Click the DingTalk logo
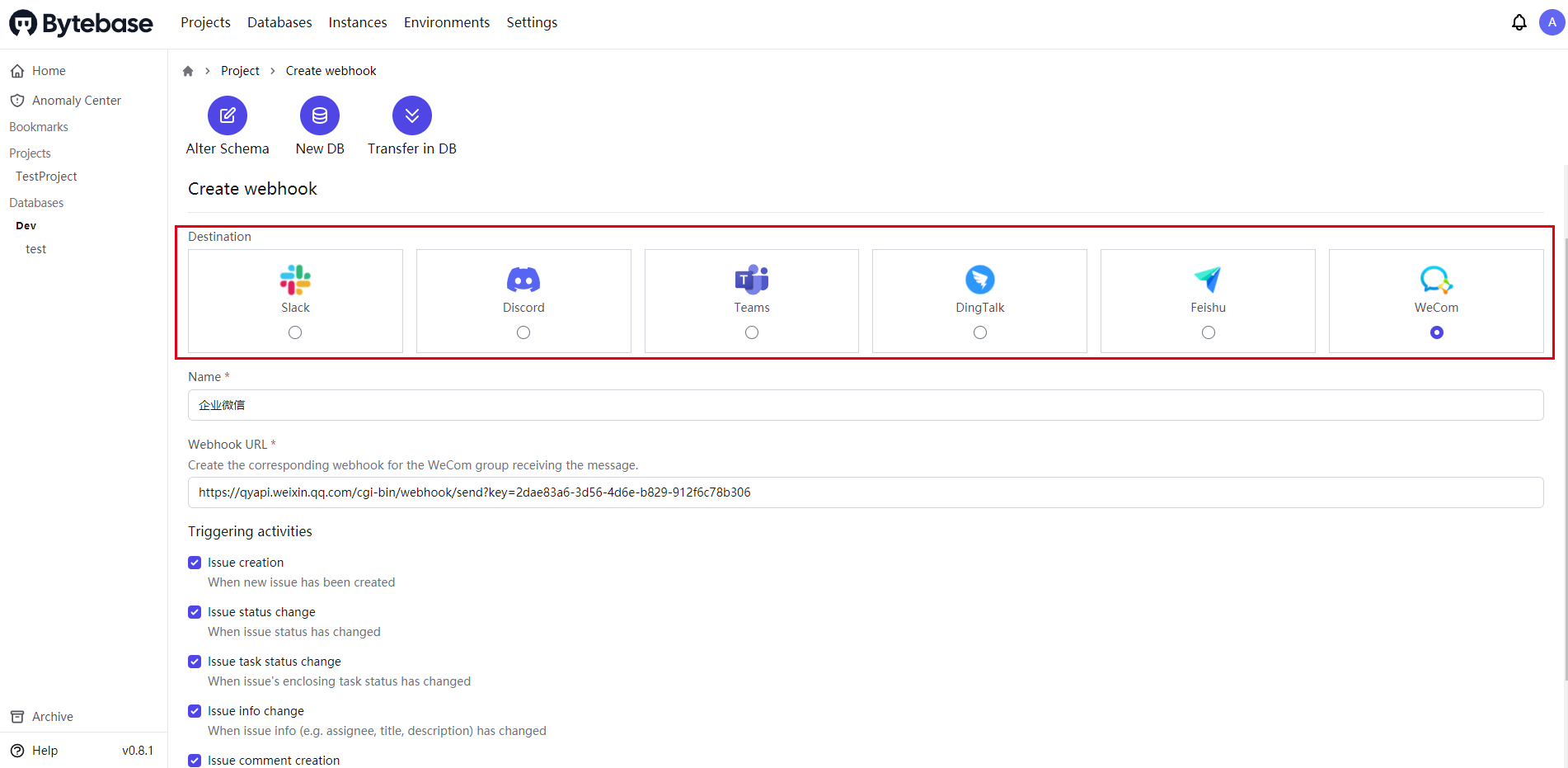 pos(980,280)
